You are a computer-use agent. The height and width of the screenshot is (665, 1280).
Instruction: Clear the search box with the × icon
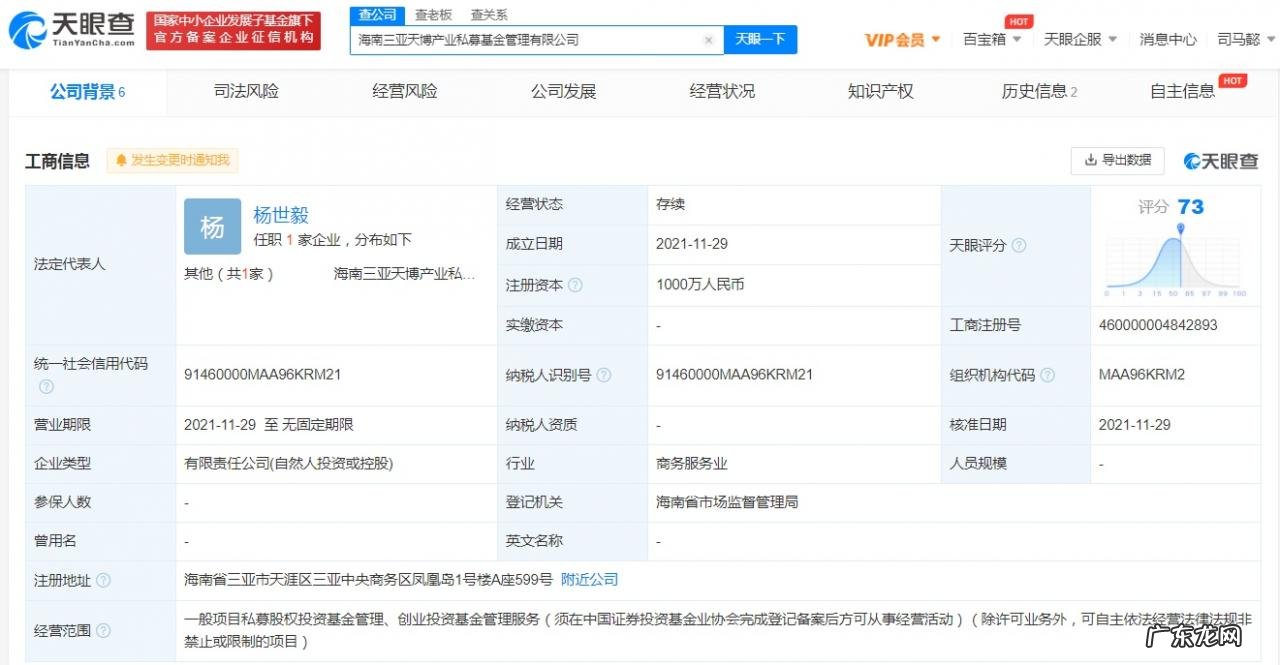click(709, 39)
